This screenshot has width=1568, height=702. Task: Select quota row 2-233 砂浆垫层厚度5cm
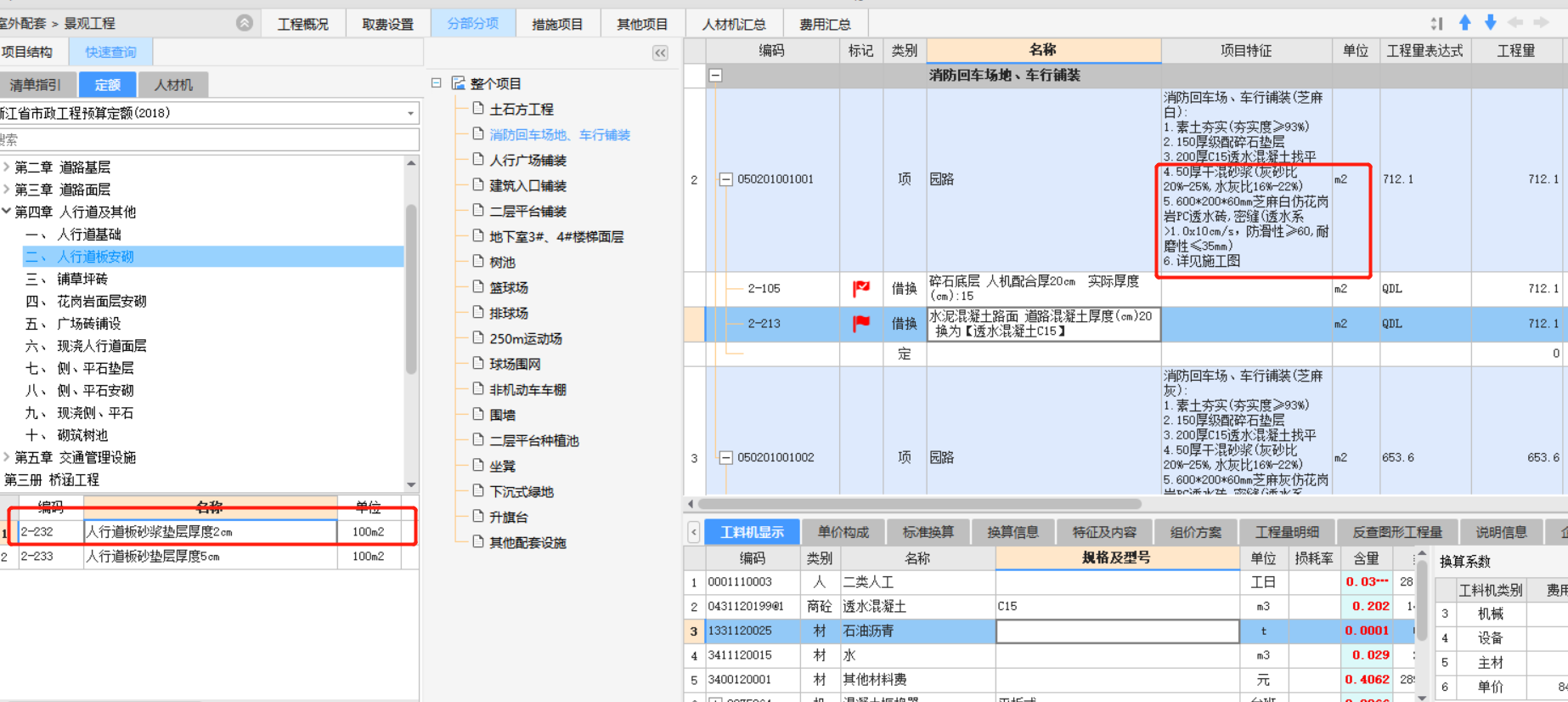coord(209,557)
